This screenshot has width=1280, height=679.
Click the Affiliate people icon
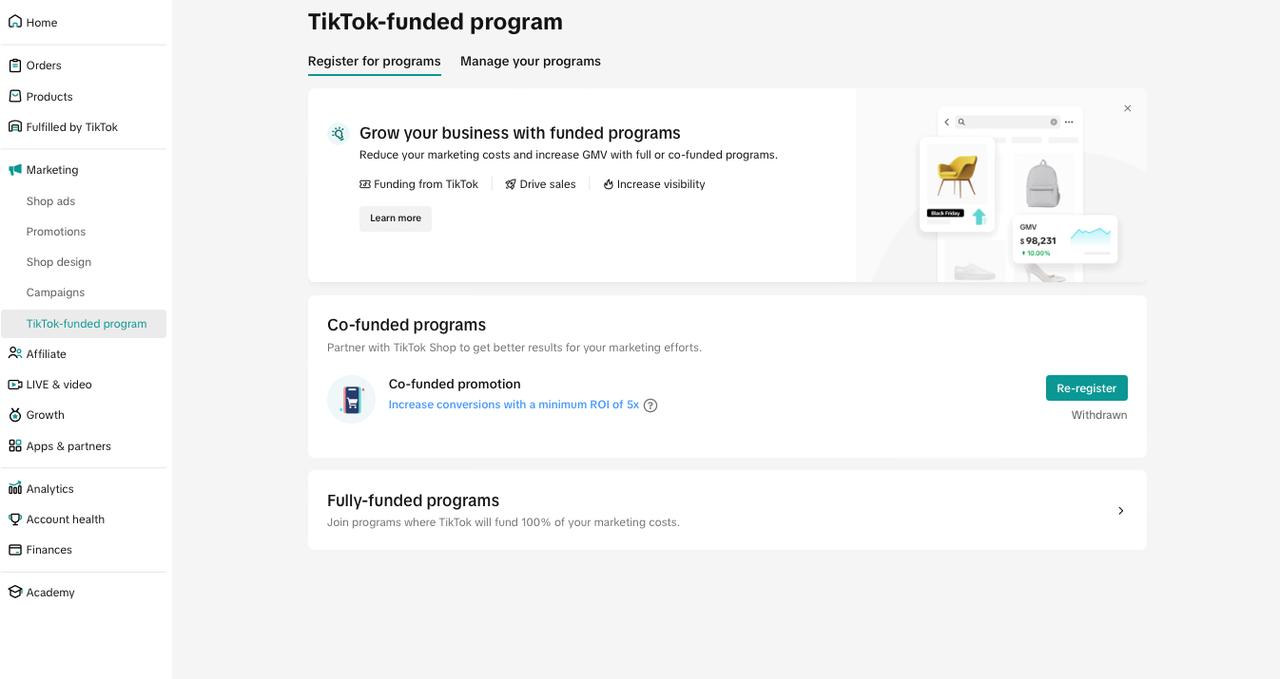point(15,354)
